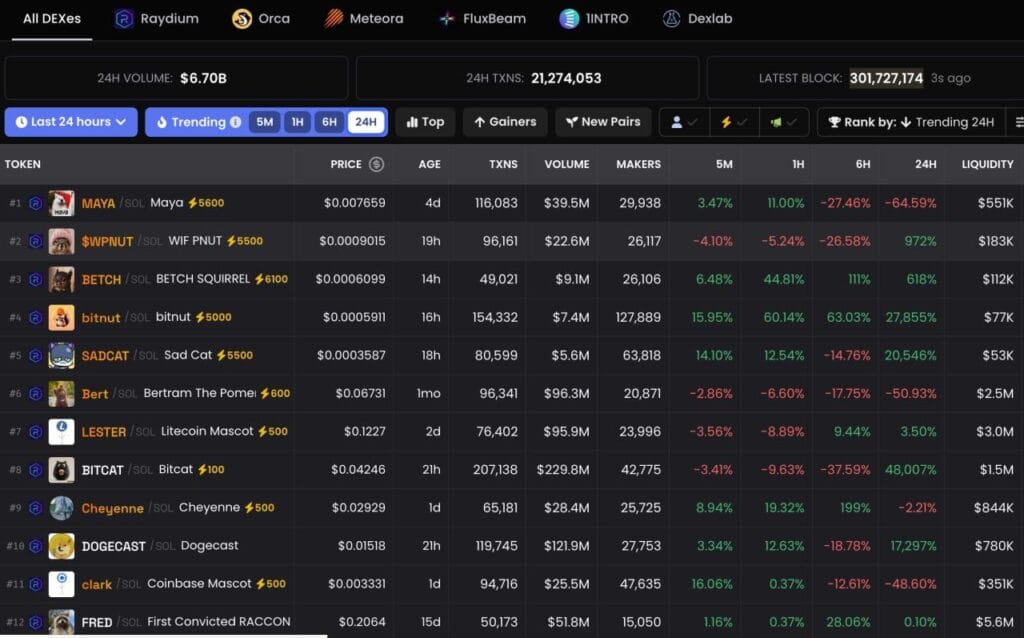The image size is (1024, 638).
Task: Sort by the MAKERS column header
Action: click(x=638, y=165)
